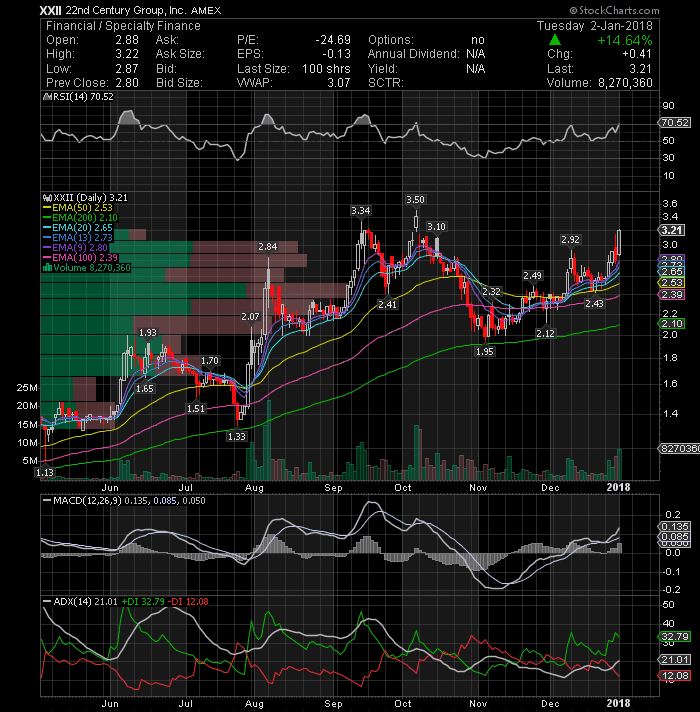This screenshot has width=700, height=712.
Task: Click the 21.01 ADX axis tag
Action: point(675,659)
